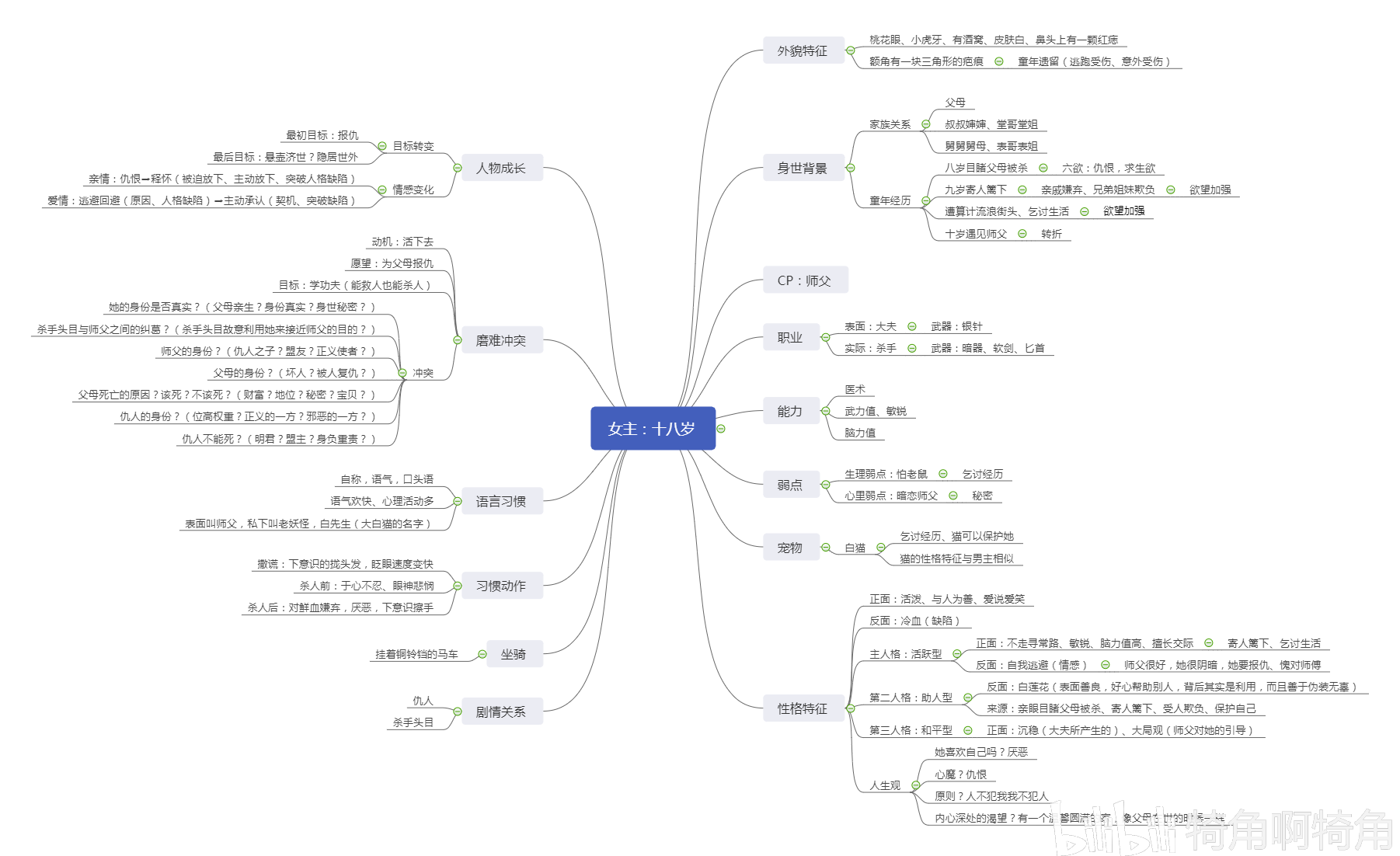
Task: Collapse the 外貌特征 branch toggle
Action: (851, 50)
